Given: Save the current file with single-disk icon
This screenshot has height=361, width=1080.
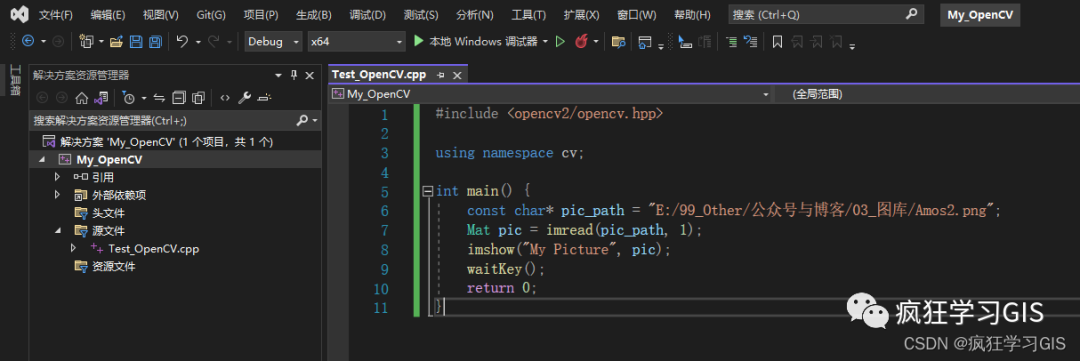Looking at the screenshot, I should 136,41.
